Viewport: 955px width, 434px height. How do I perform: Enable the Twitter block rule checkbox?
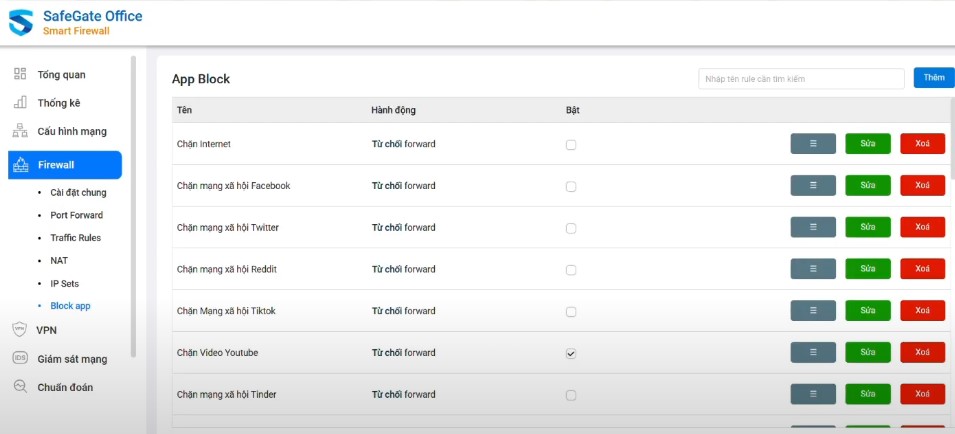(x=571, y=228)
